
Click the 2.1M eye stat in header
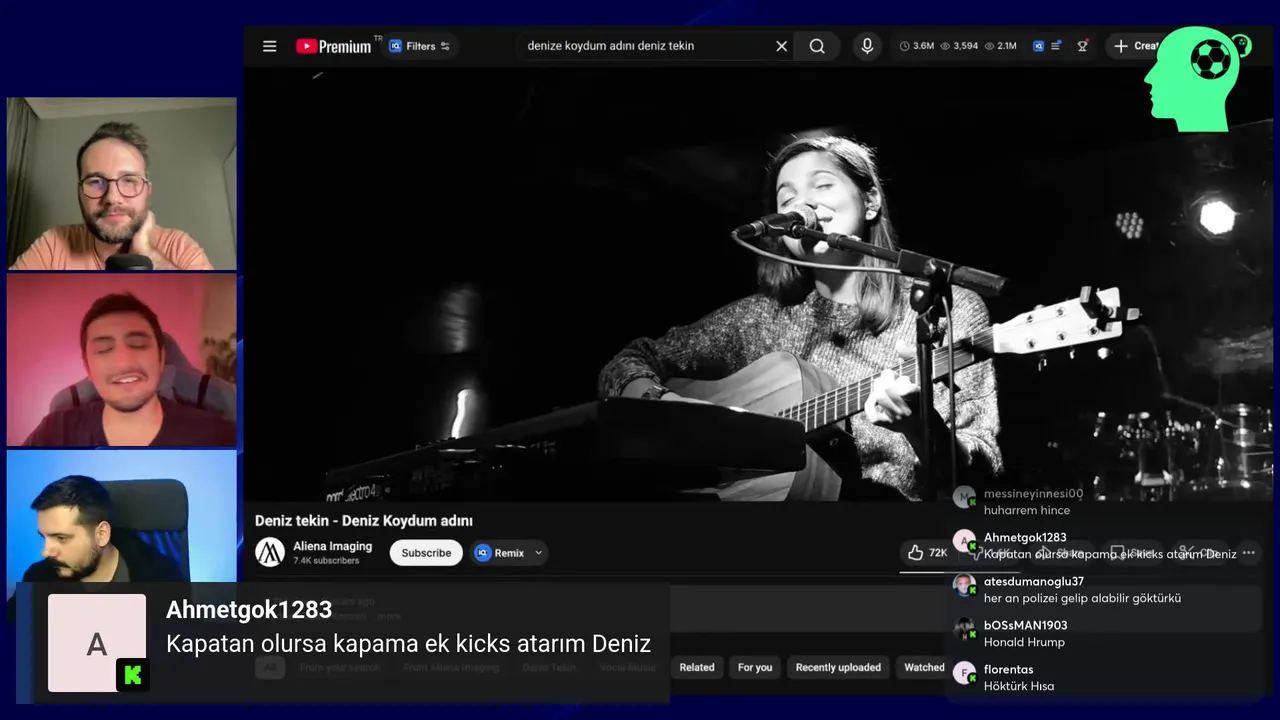click(1000, 46)
